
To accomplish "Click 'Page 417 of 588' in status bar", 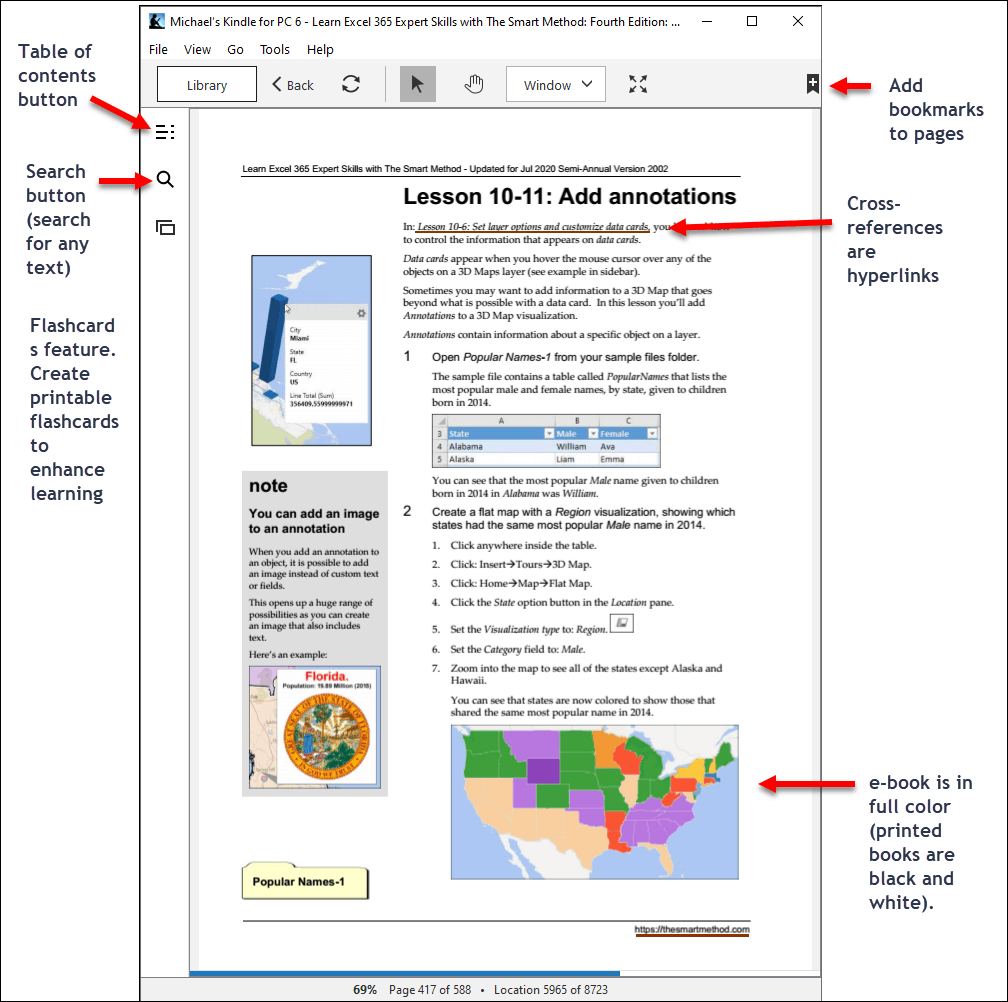I will 430,990.
